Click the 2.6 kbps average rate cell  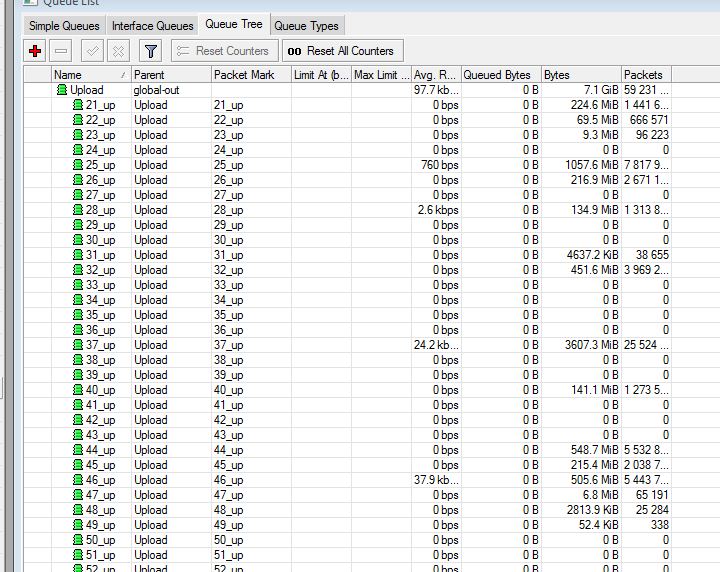pyautogui.click(x=438, y=210)
